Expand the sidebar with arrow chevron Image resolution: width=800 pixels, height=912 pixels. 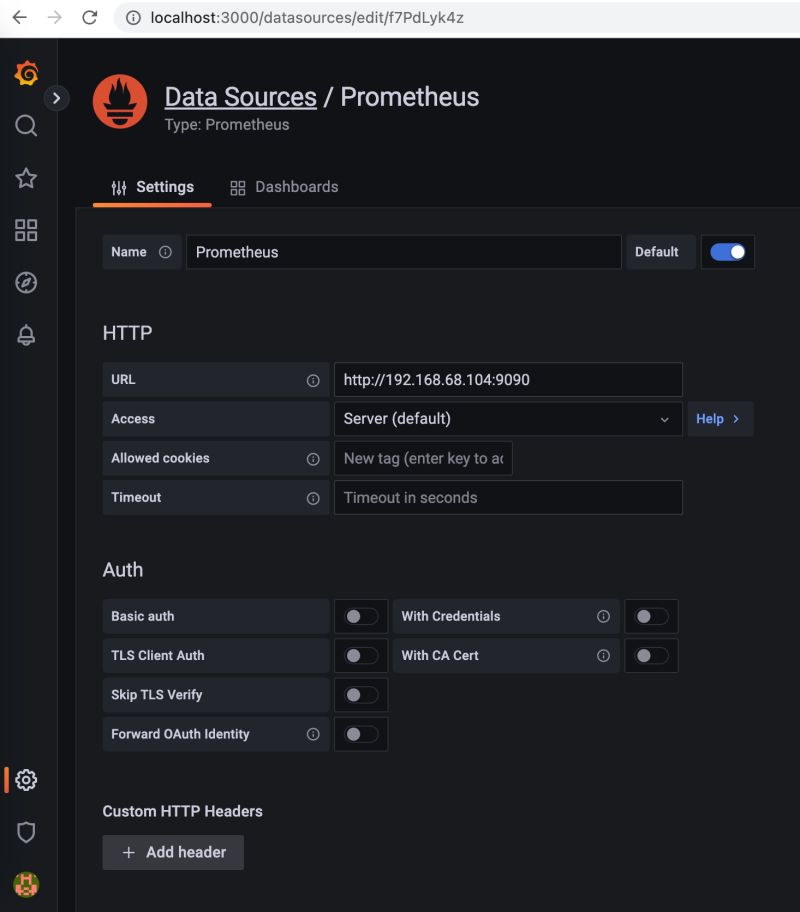click(x=57, y=98)
